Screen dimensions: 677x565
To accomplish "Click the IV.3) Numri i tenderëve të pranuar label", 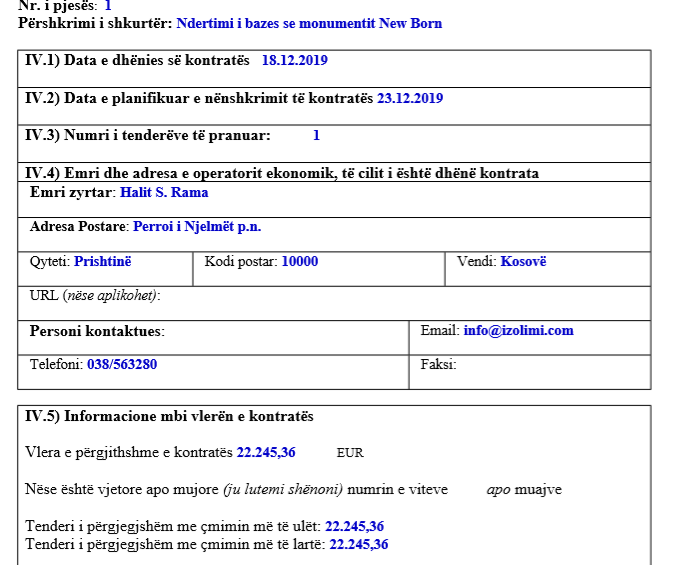I will point(148,135).
